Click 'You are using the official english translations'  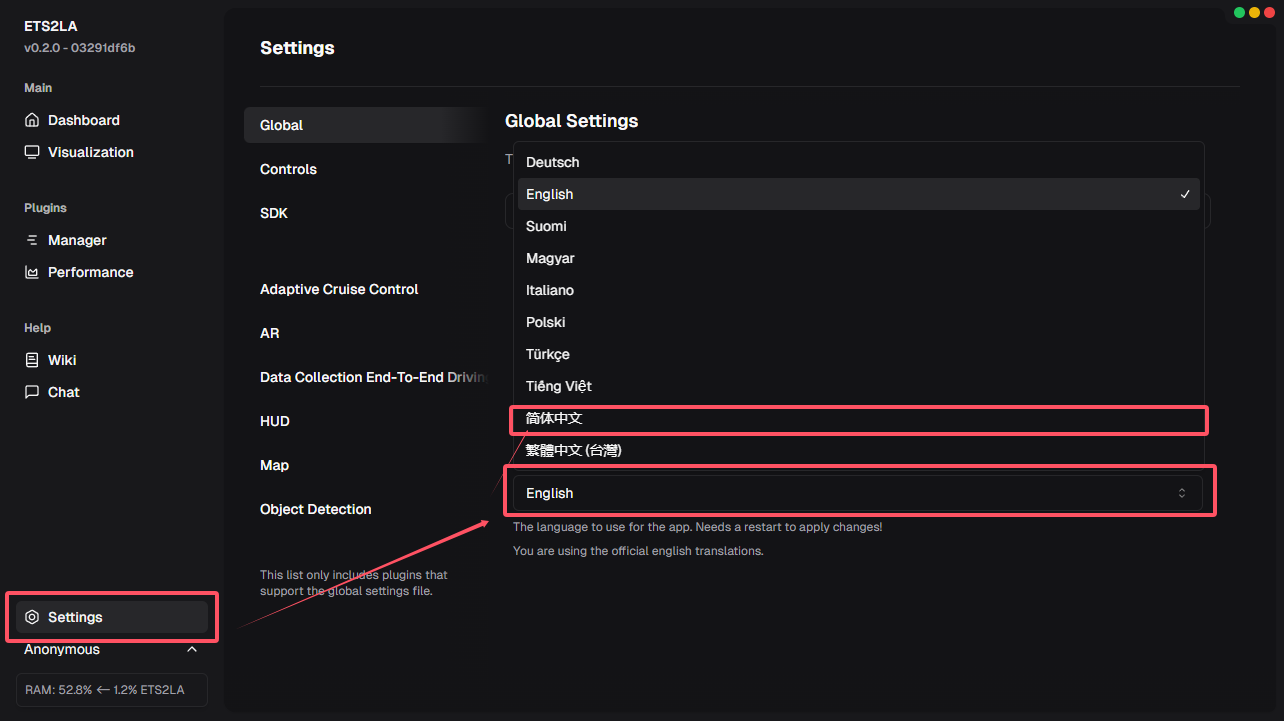tap(638, 551)
